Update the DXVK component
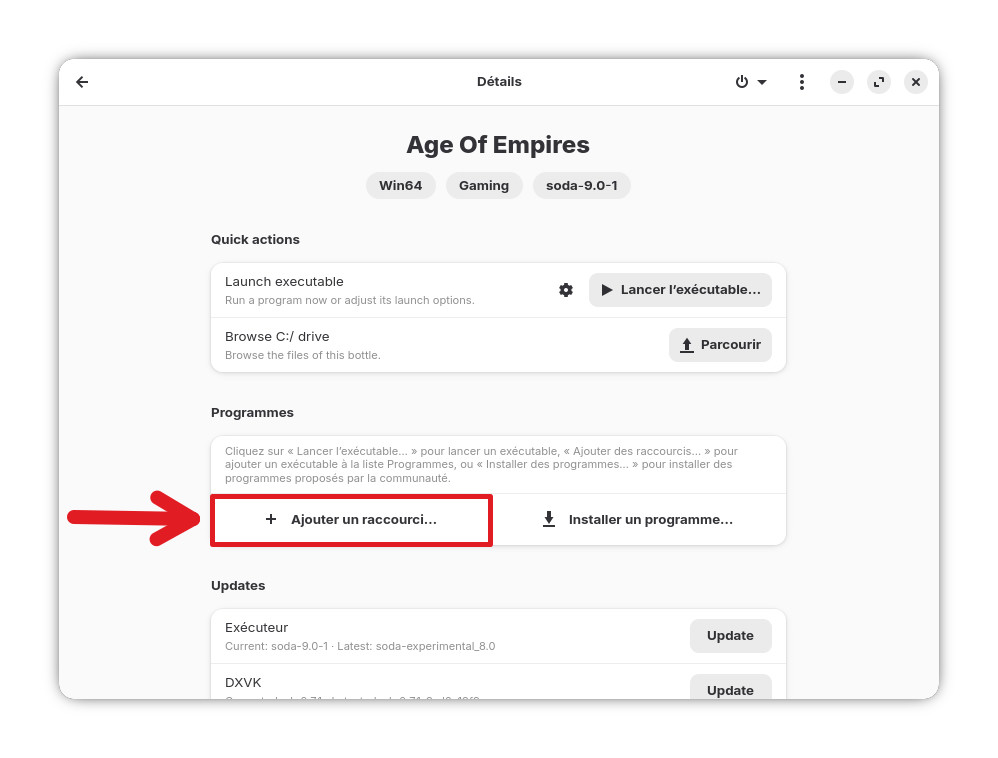Screen dimensions: 998x758 pos(730,689)
